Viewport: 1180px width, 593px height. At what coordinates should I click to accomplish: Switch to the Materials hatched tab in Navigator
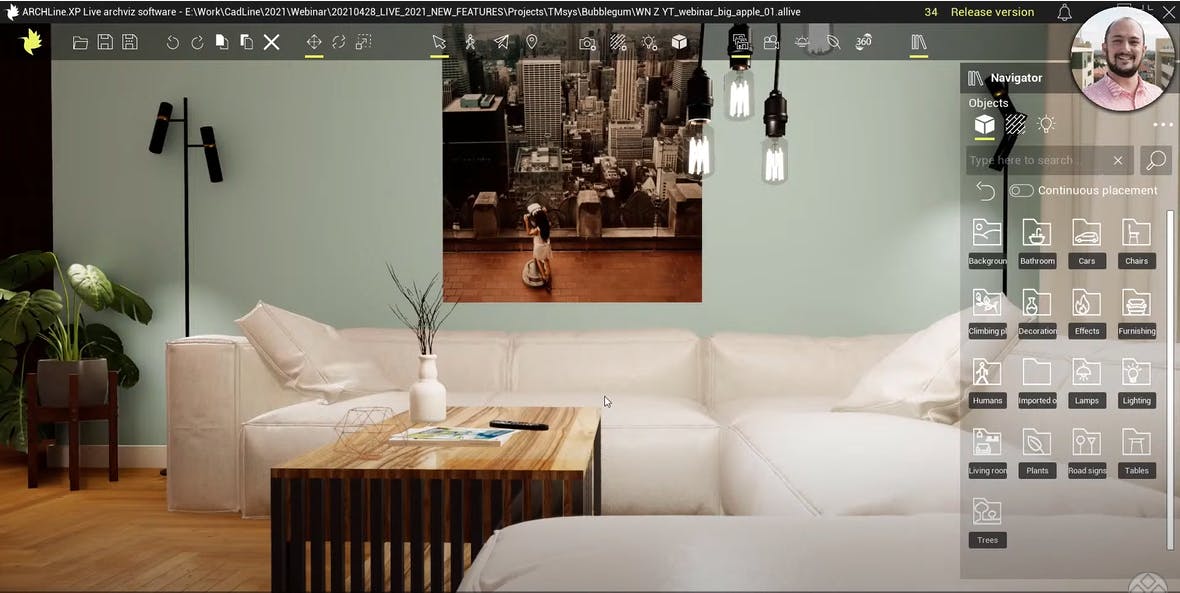point(1015,124)
